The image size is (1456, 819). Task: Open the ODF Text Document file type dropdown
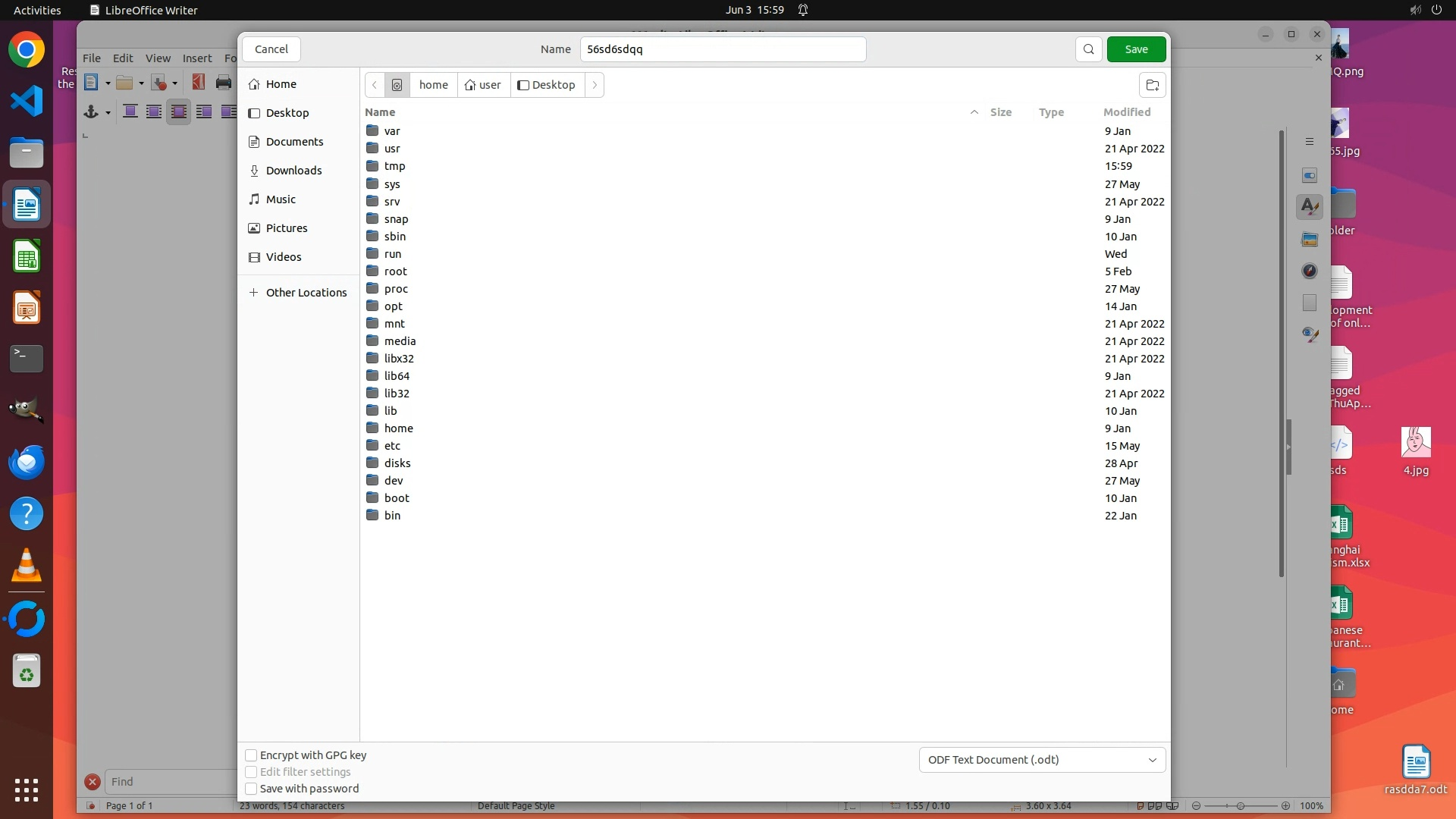(x=1042, y=760)
